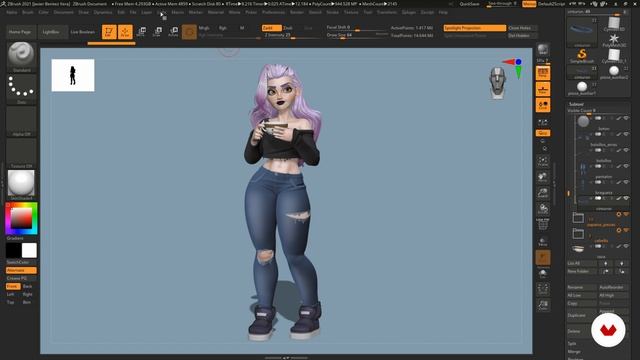Adjust the Draw Size slider

(357, 35)
